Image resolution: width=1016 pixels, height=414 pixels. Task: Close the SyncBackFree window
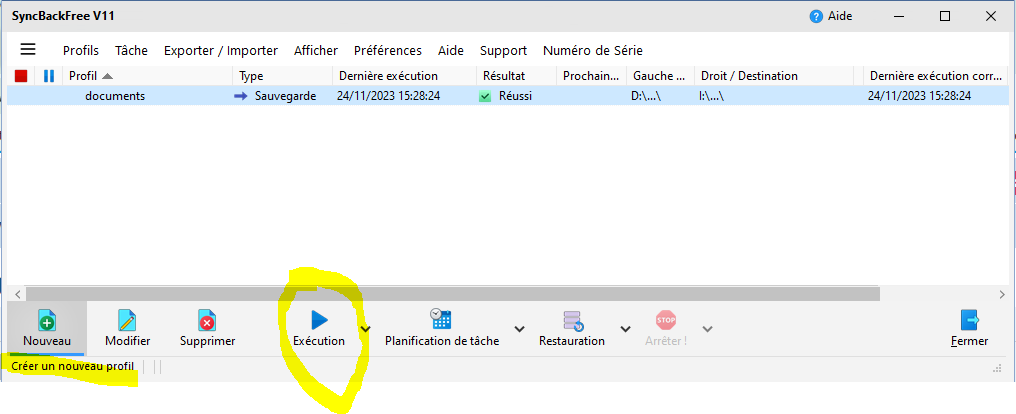pyautogui.click(x=991, y=16)
